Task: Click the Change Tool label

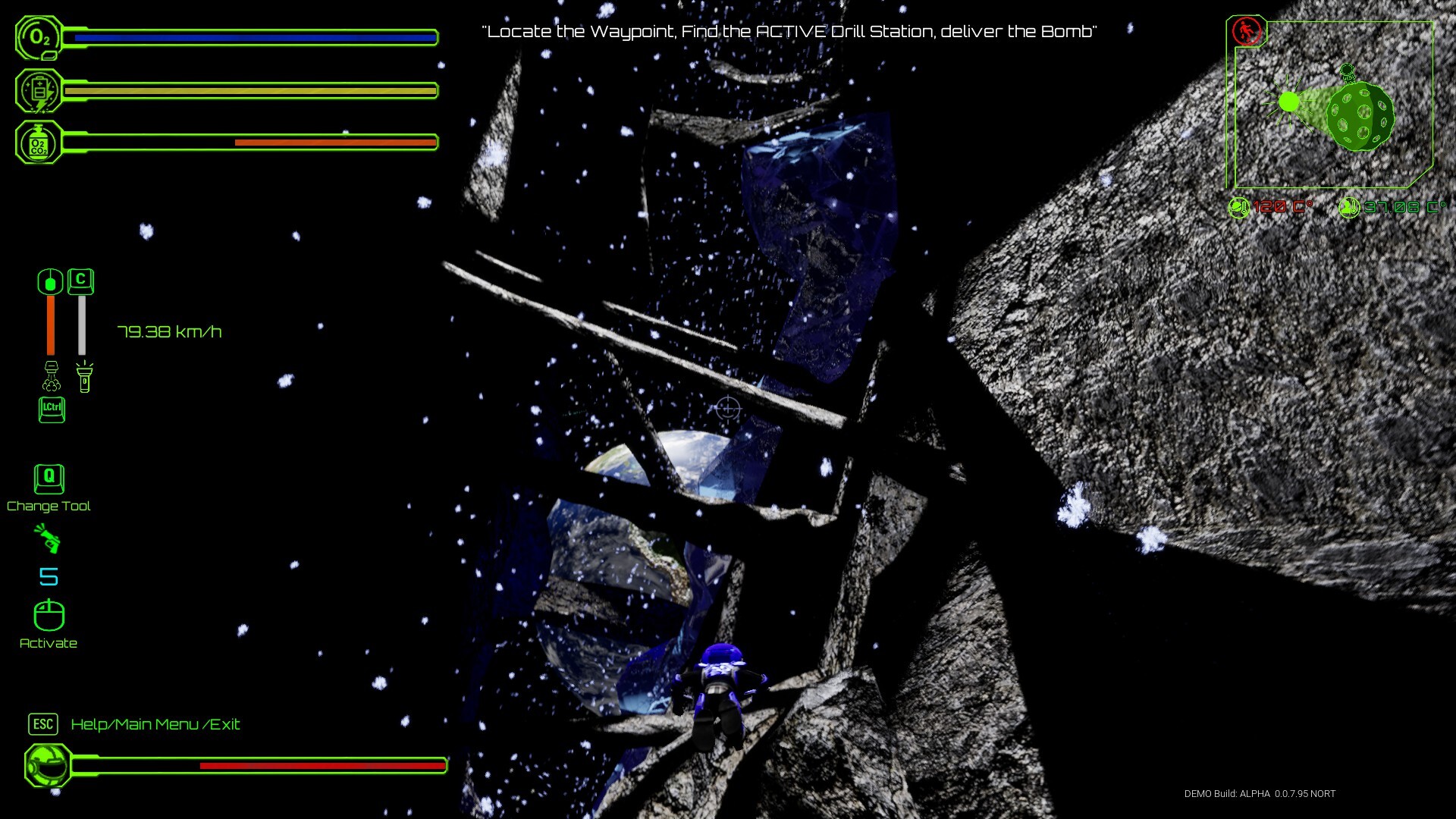Action: point(49,506)
